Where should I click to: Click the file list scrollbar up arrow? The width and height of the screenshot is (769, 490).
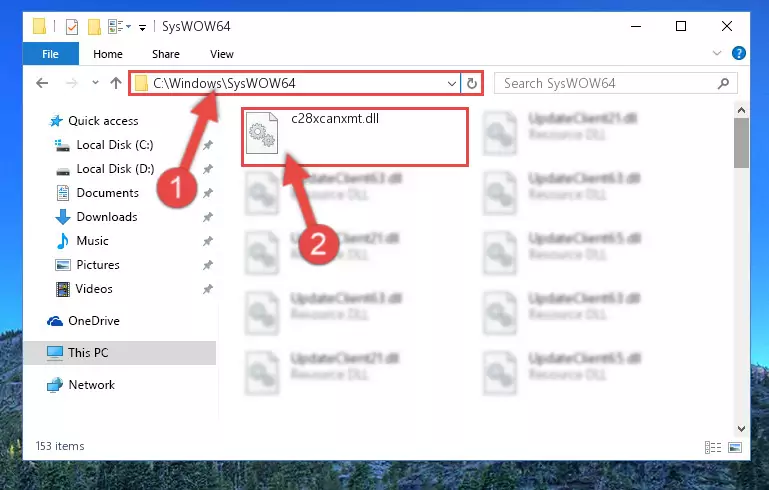742,110
